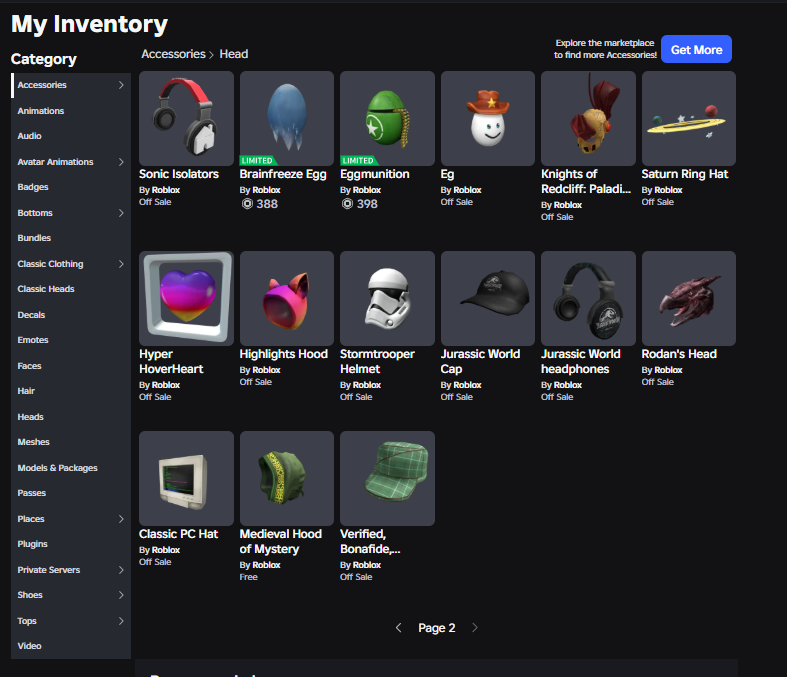Click the Free label under Medieval Hood
The width and height of the screenshot is (787, 677).
click(248, 577)
